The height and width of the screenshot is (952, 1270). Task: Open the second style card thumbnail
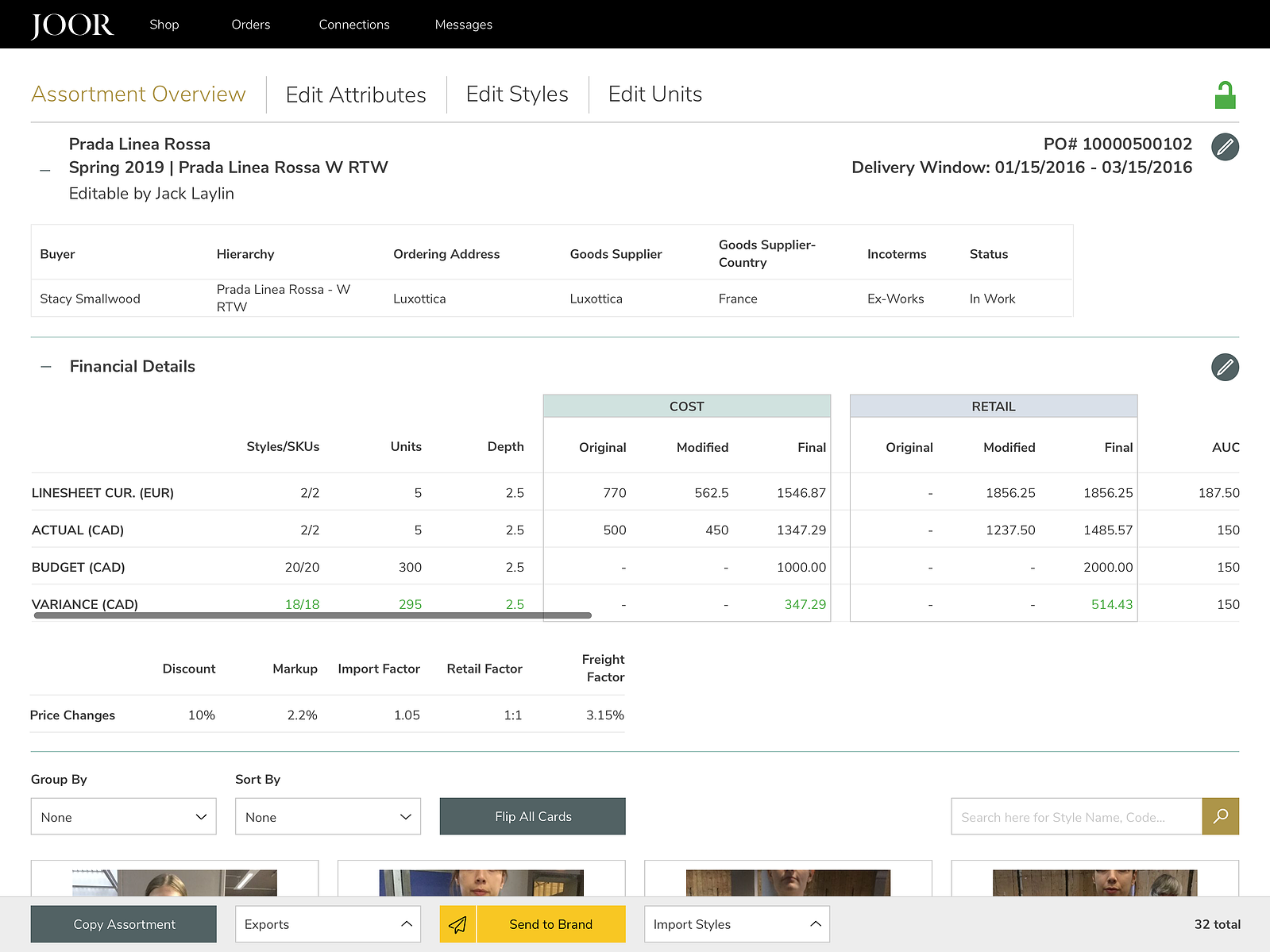481,883
